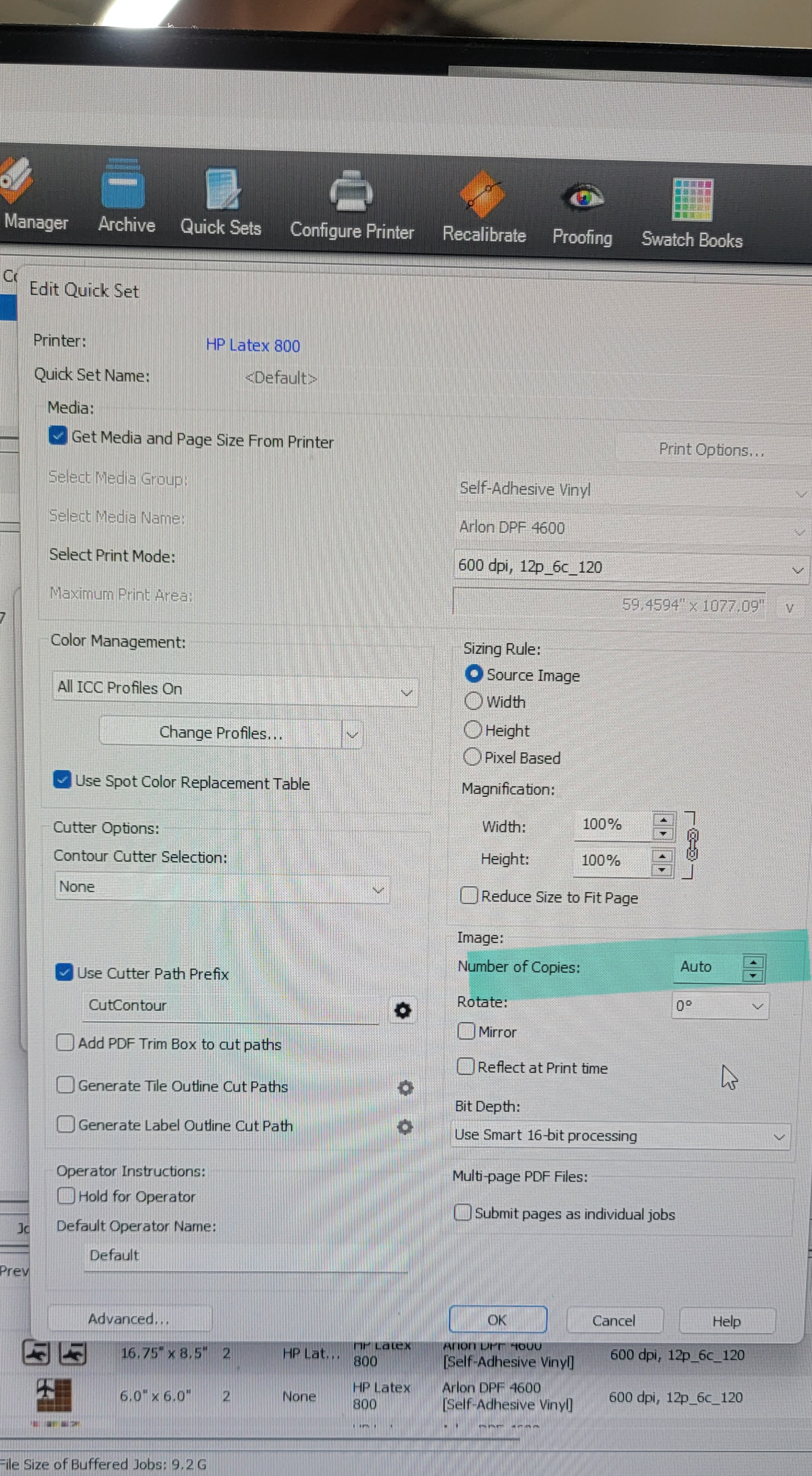
Task: Select the 16.75" x 8.5" job size cell
Action: 165,1353
